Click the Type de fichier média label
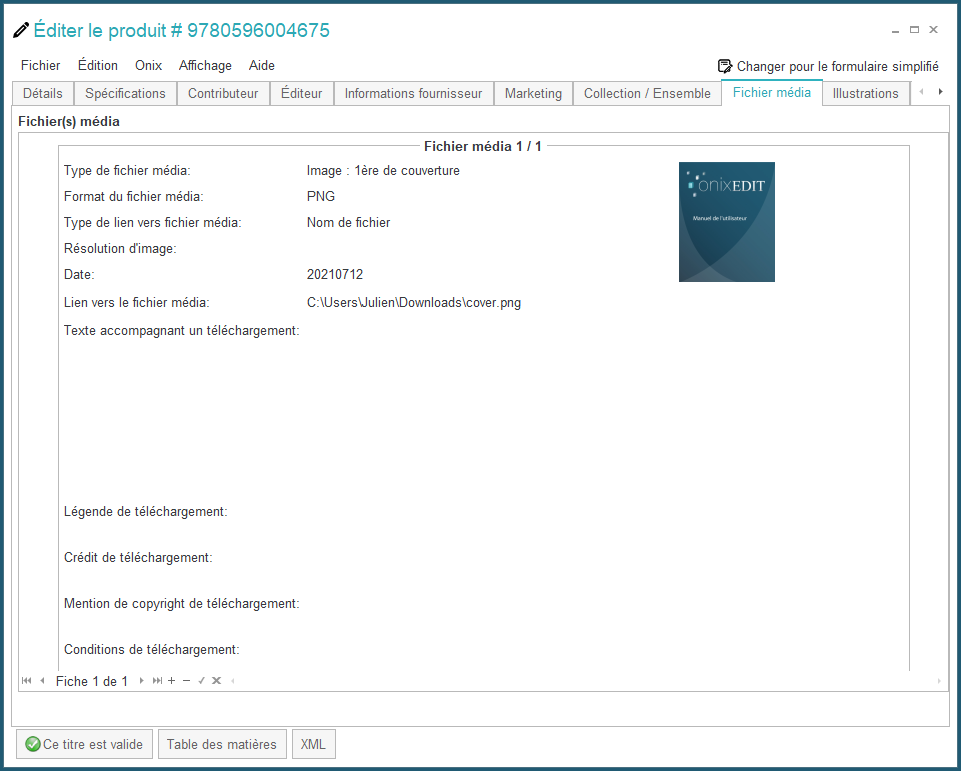 click(127, 170)
